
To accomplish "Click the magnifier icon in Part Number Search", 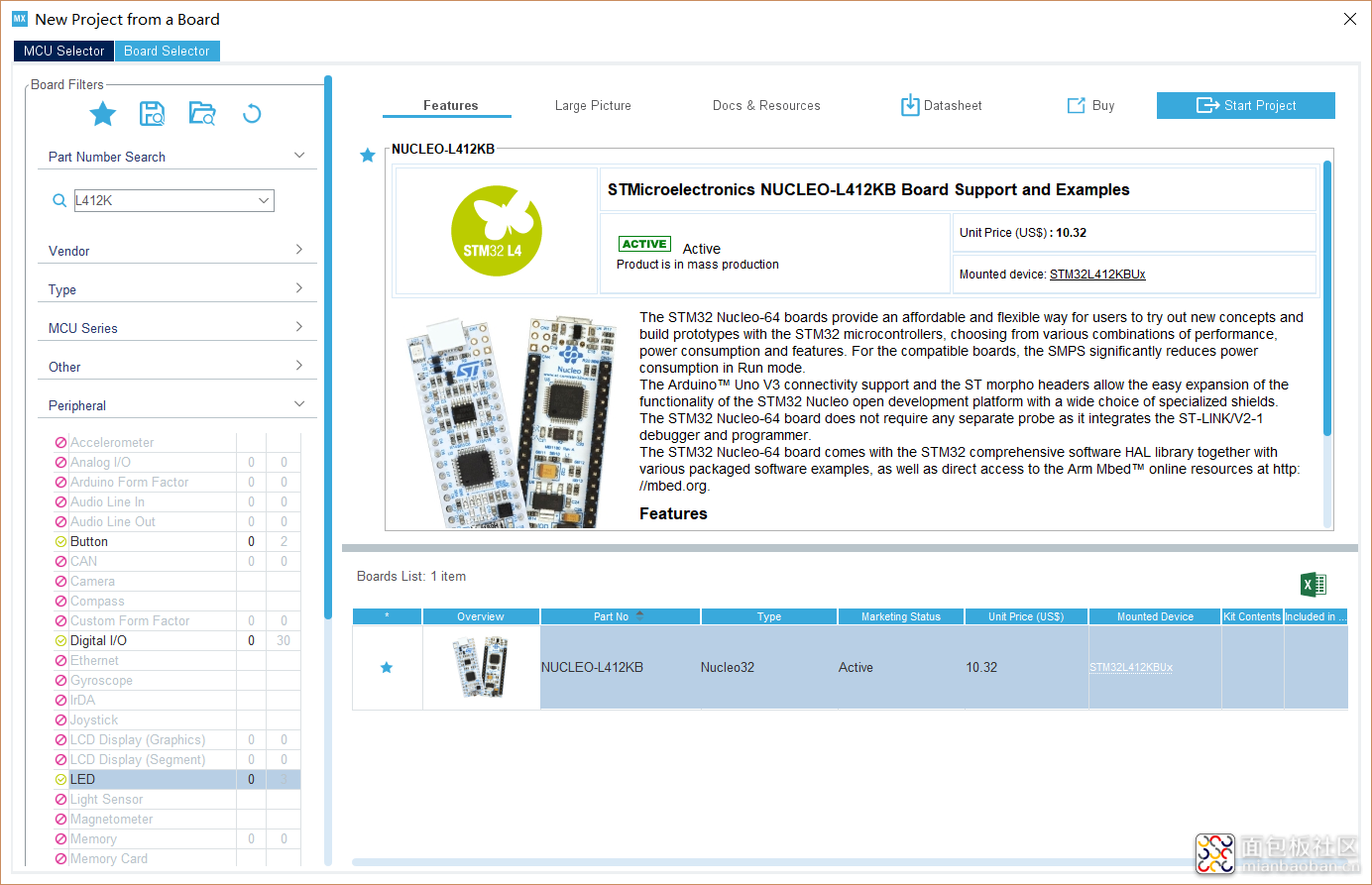I will click(x=59, y=201).
